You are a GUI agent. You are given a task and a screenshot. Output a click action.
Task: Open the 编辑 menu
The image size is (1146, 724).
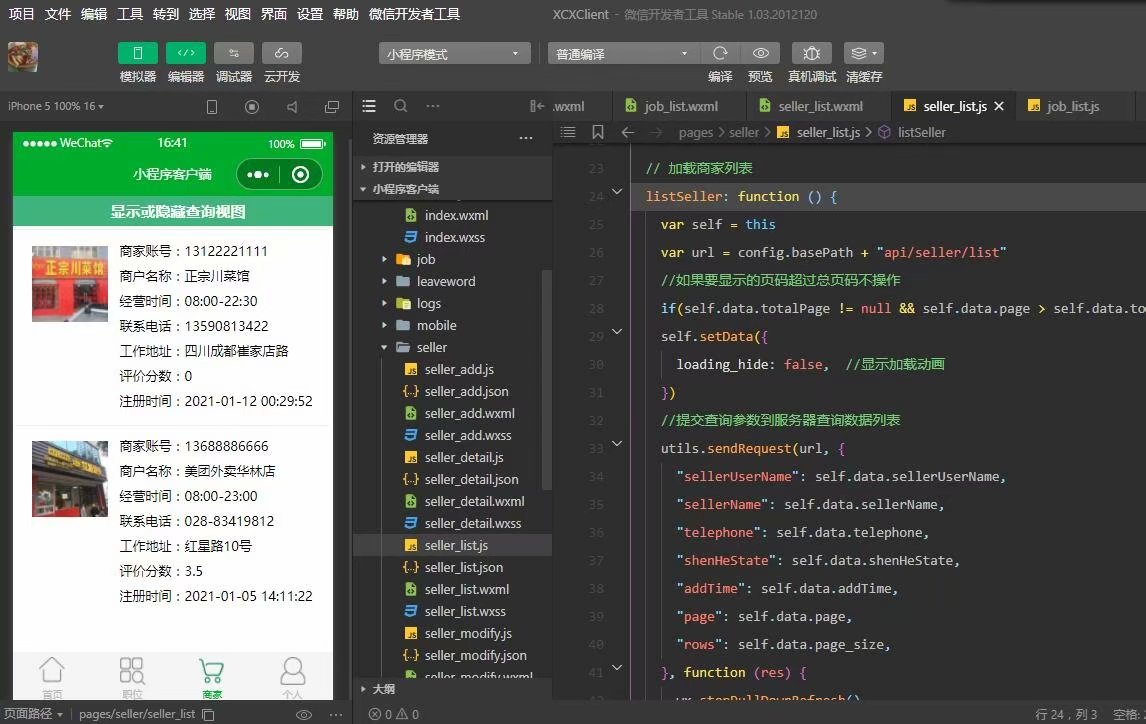(x=94, y=14)
